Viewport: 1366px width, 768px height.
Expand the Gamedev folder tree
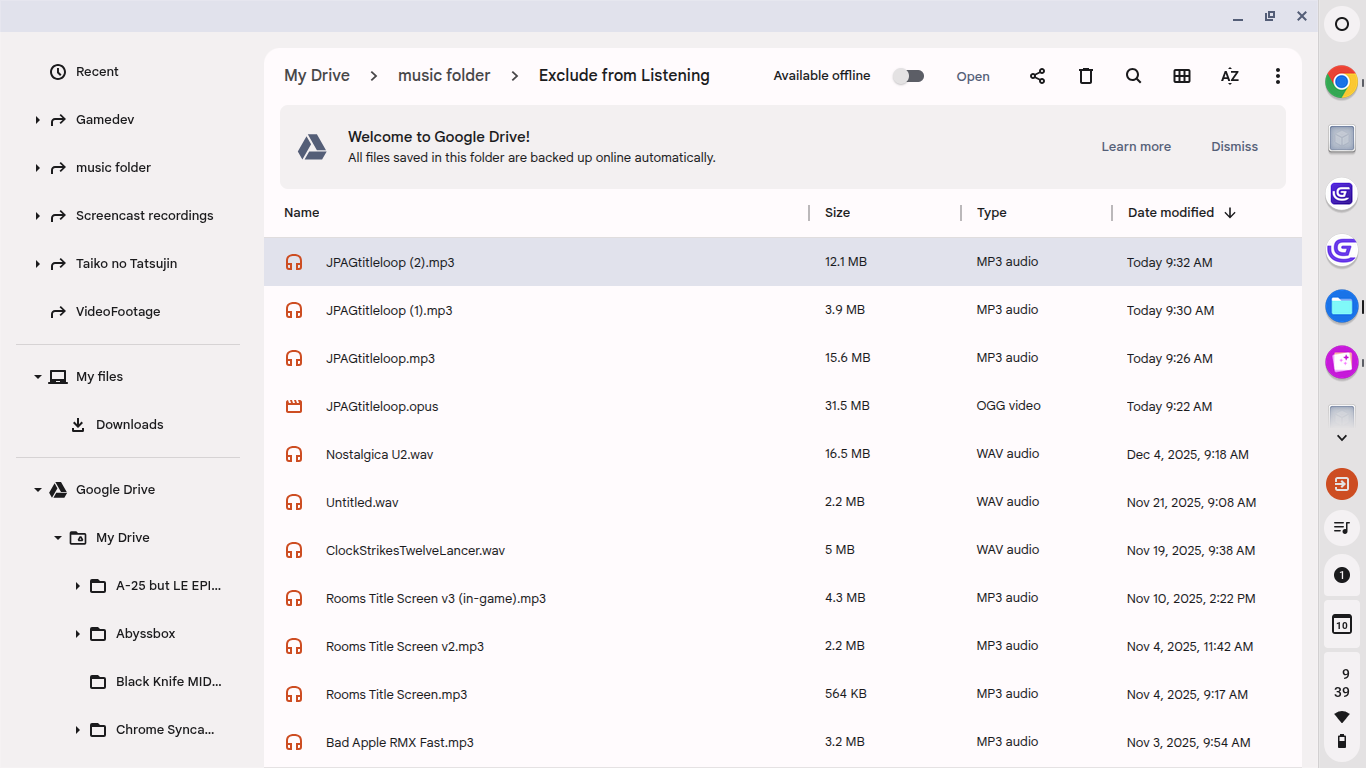tap(38, 120)
